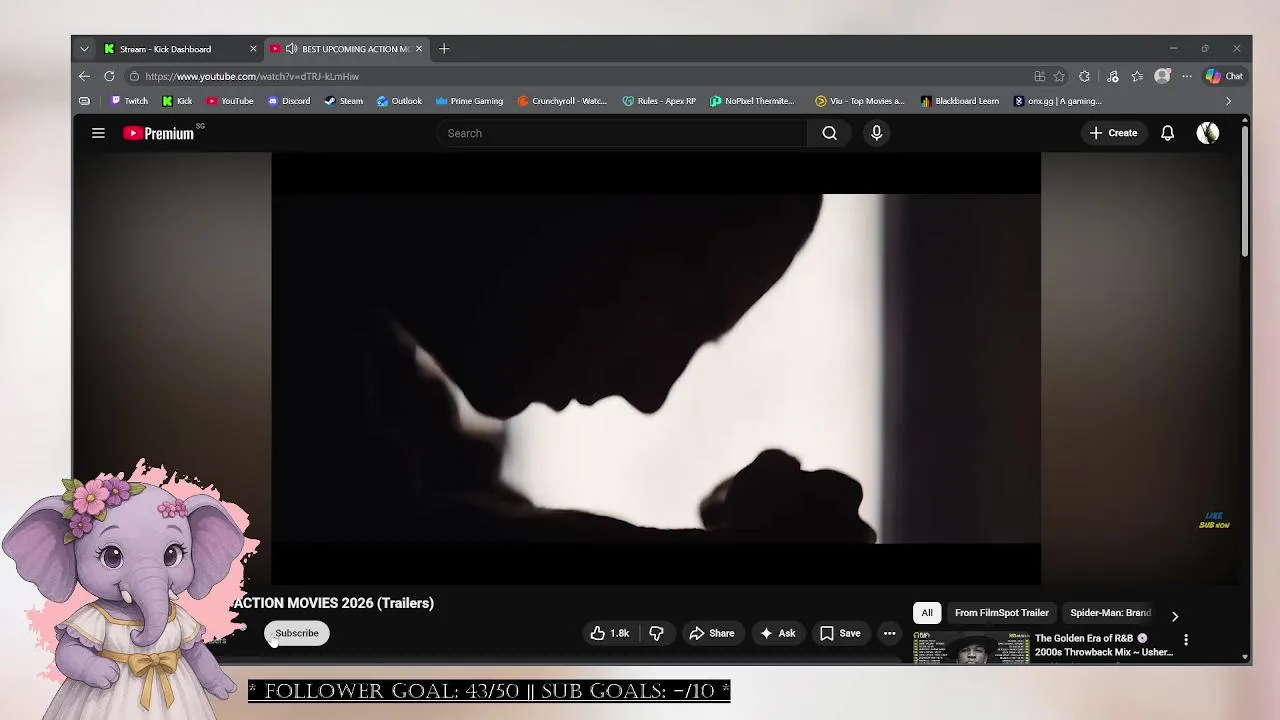
Task: Go back in browser history
Action: [84, 76]
